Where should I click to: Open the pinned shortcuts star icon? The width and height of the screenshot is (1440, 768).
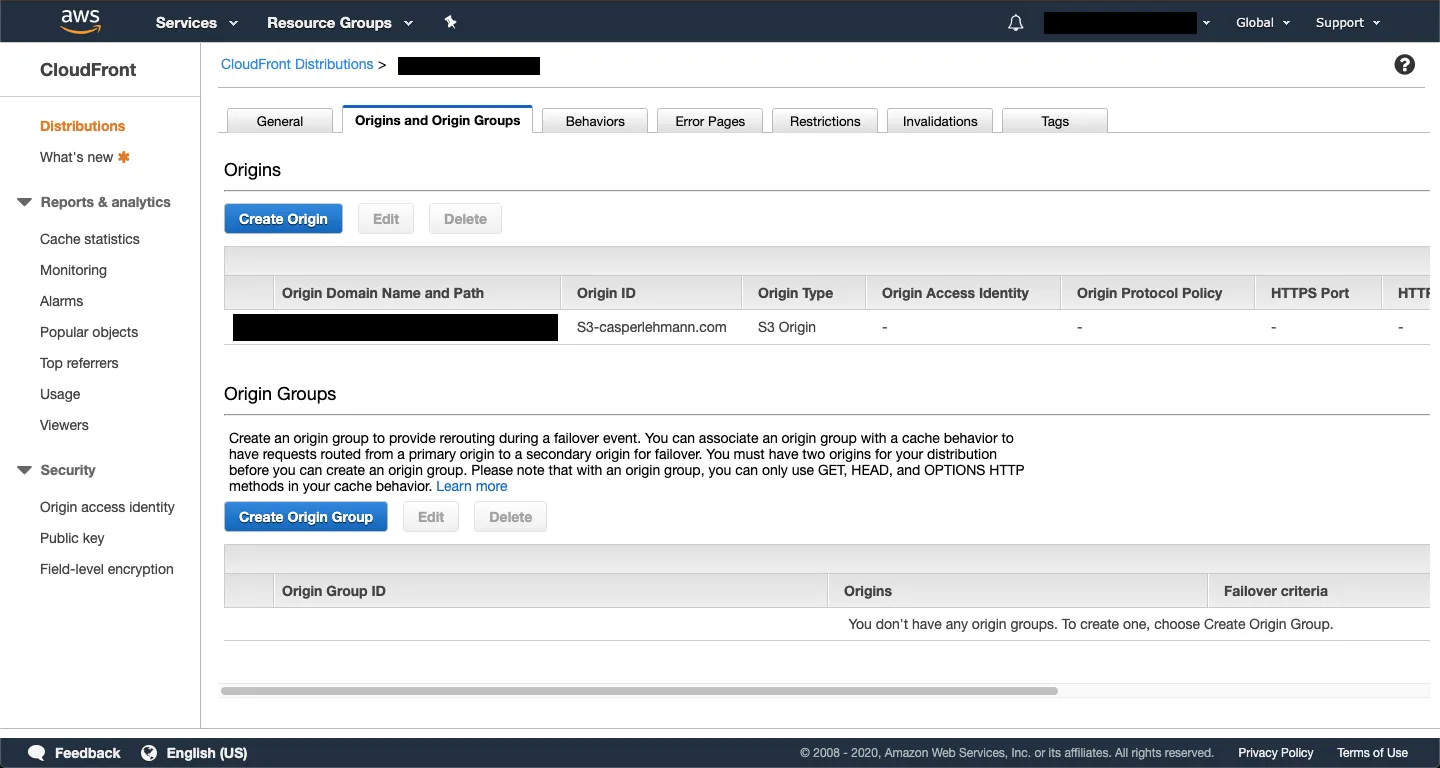click(450, 21)
